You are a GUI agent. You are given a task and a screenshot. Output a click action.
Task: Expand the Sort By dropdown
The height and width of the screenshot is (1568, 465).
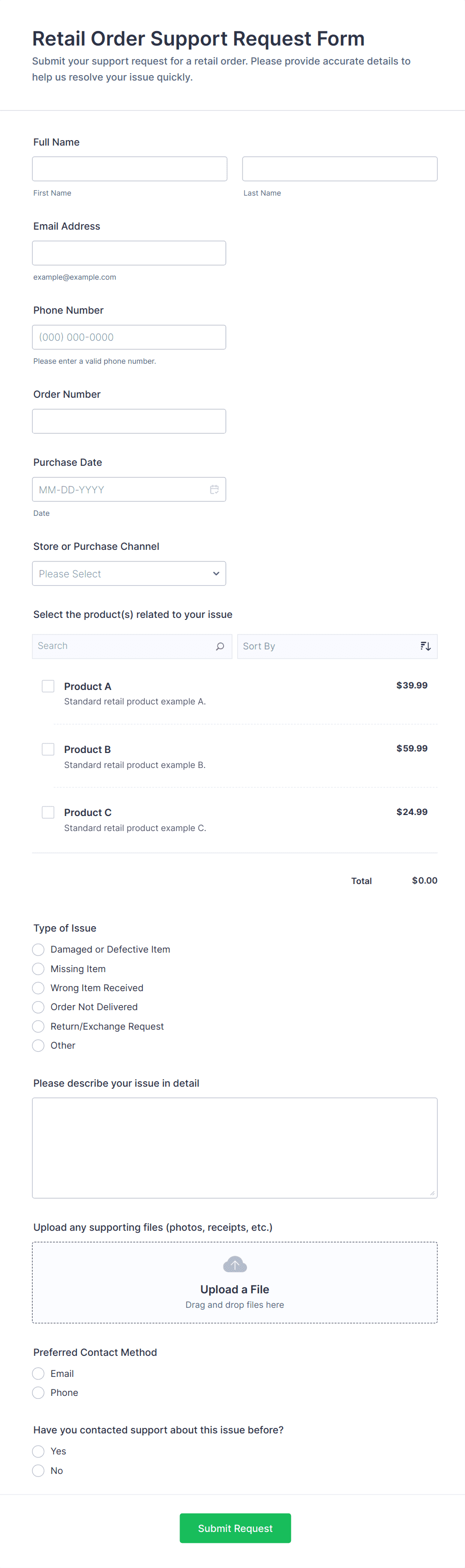[x=328, y=646]
